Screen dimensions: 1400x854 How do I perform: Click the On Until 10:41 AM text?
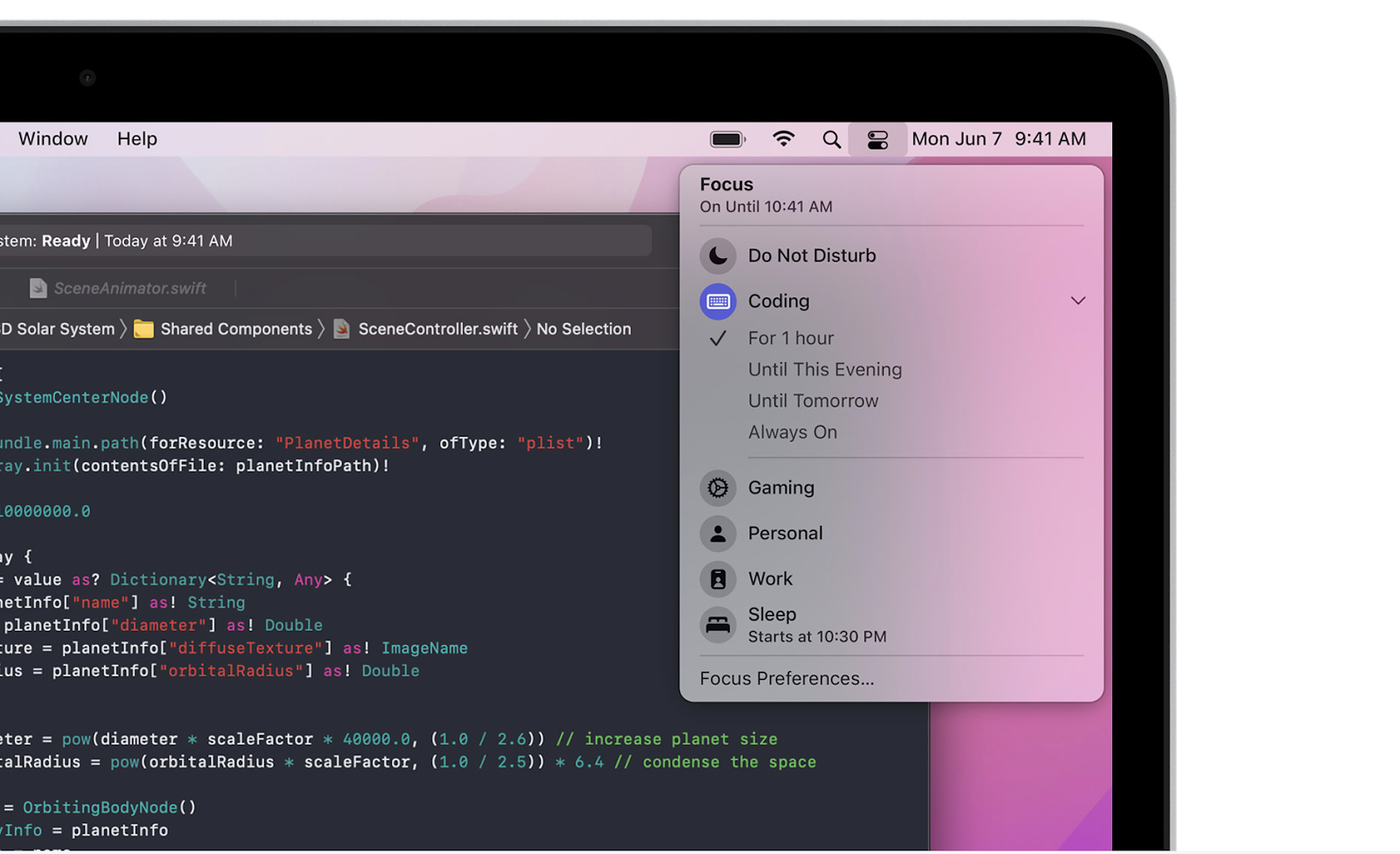coord(766,206)
